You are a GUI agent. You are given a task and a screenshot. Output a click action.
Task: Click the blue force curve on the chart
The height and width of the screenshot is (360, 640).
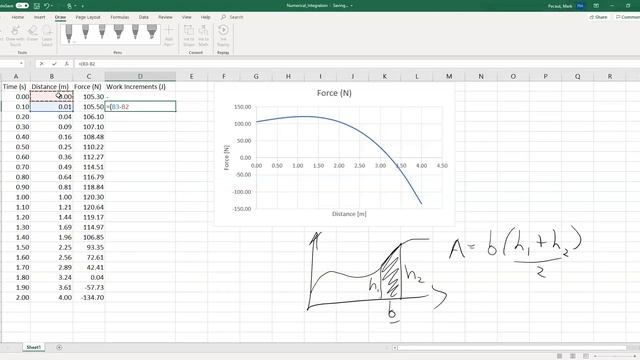pos(360,130)
